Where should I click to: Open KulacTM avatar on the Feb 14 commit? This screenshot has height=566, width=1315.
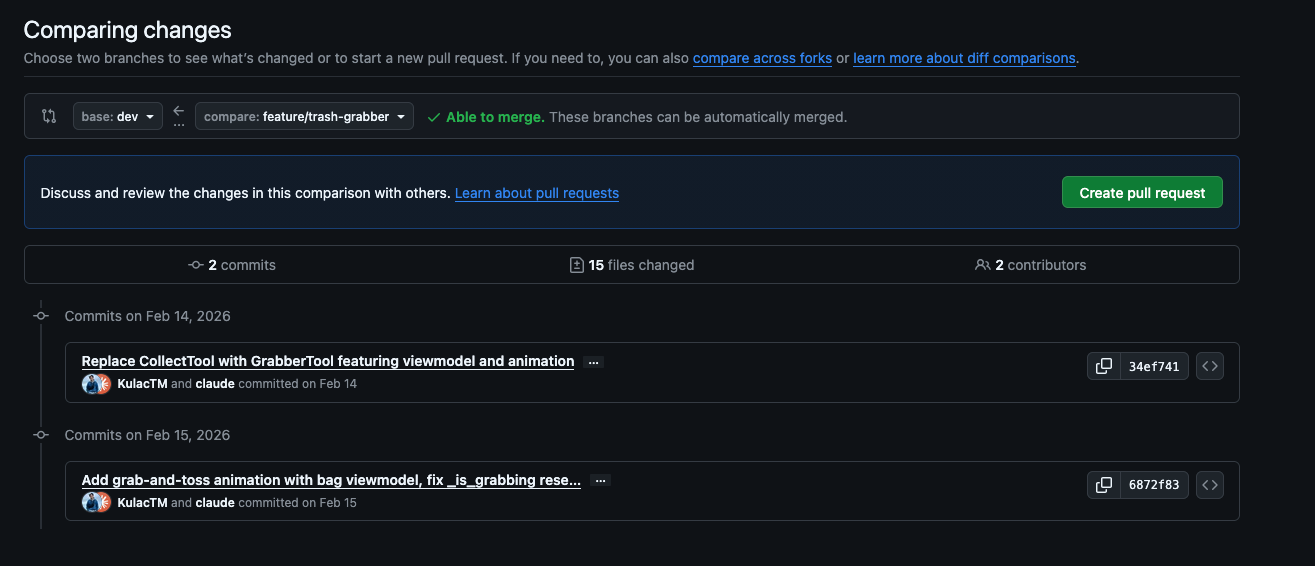click(x=92, y=384)
